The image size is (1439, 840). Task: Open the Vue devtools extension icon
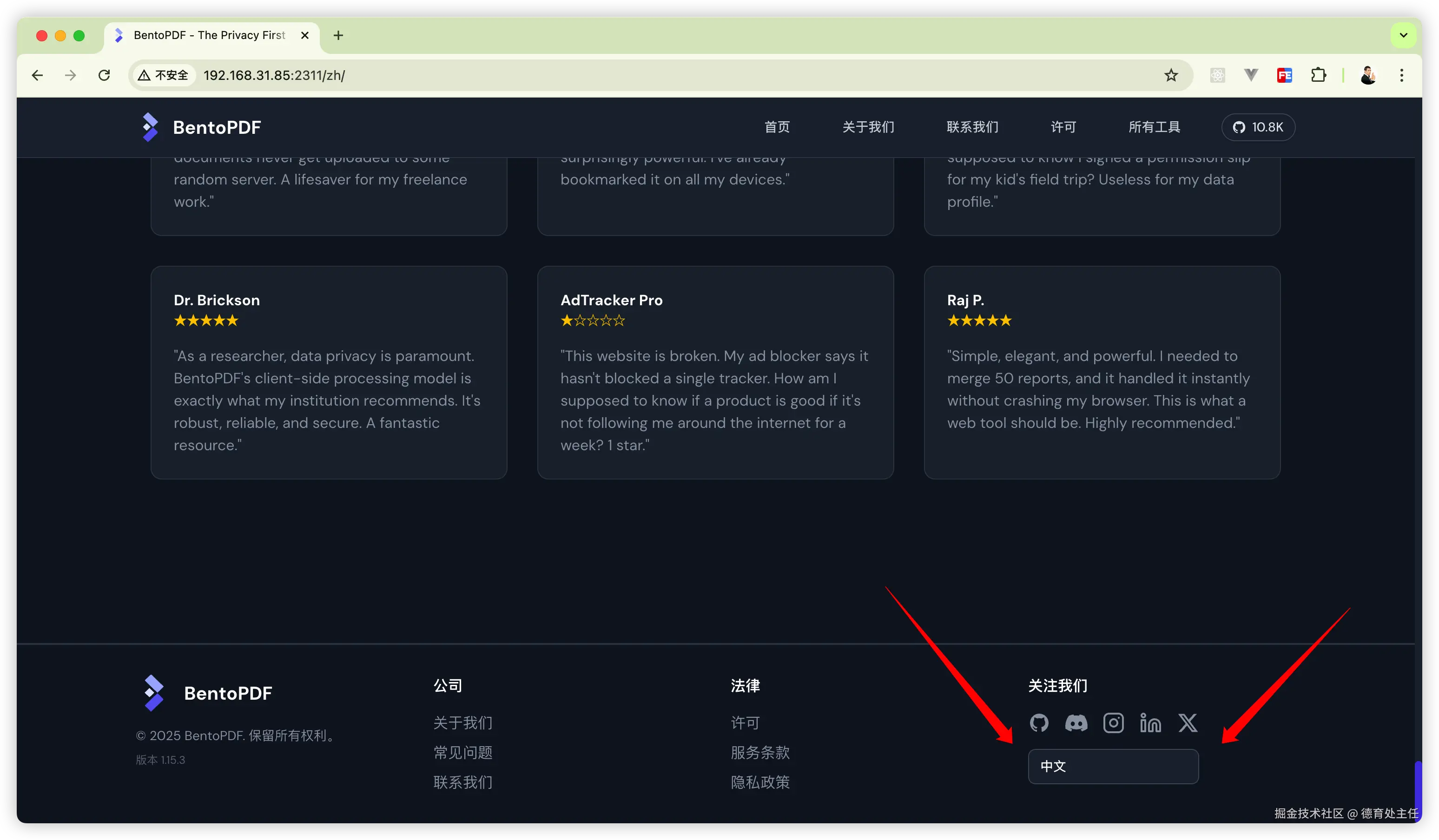(x=1251, y=75)
